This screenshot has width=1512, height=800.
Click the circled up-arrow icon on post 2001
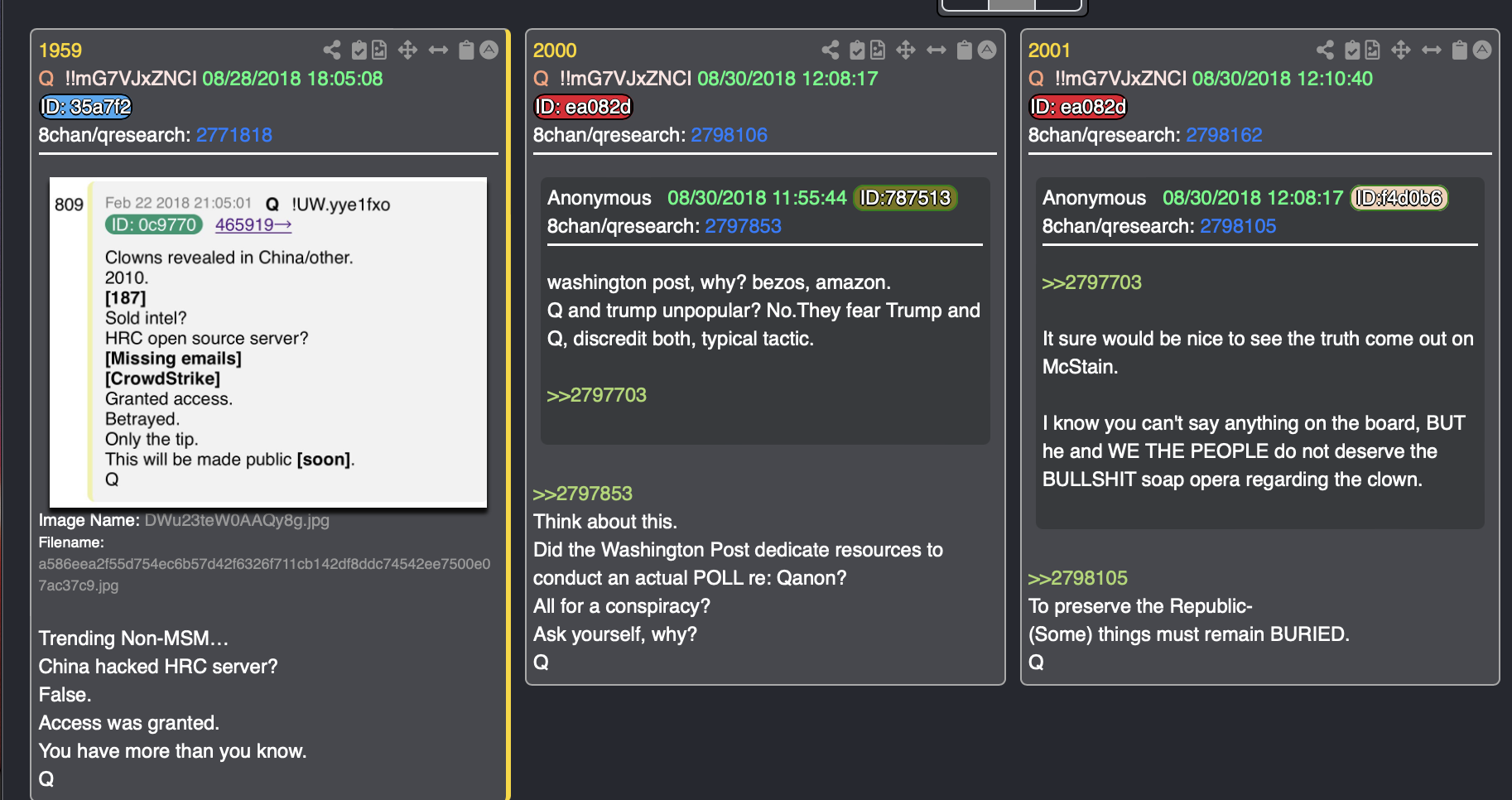click(x=1482, y=50)
